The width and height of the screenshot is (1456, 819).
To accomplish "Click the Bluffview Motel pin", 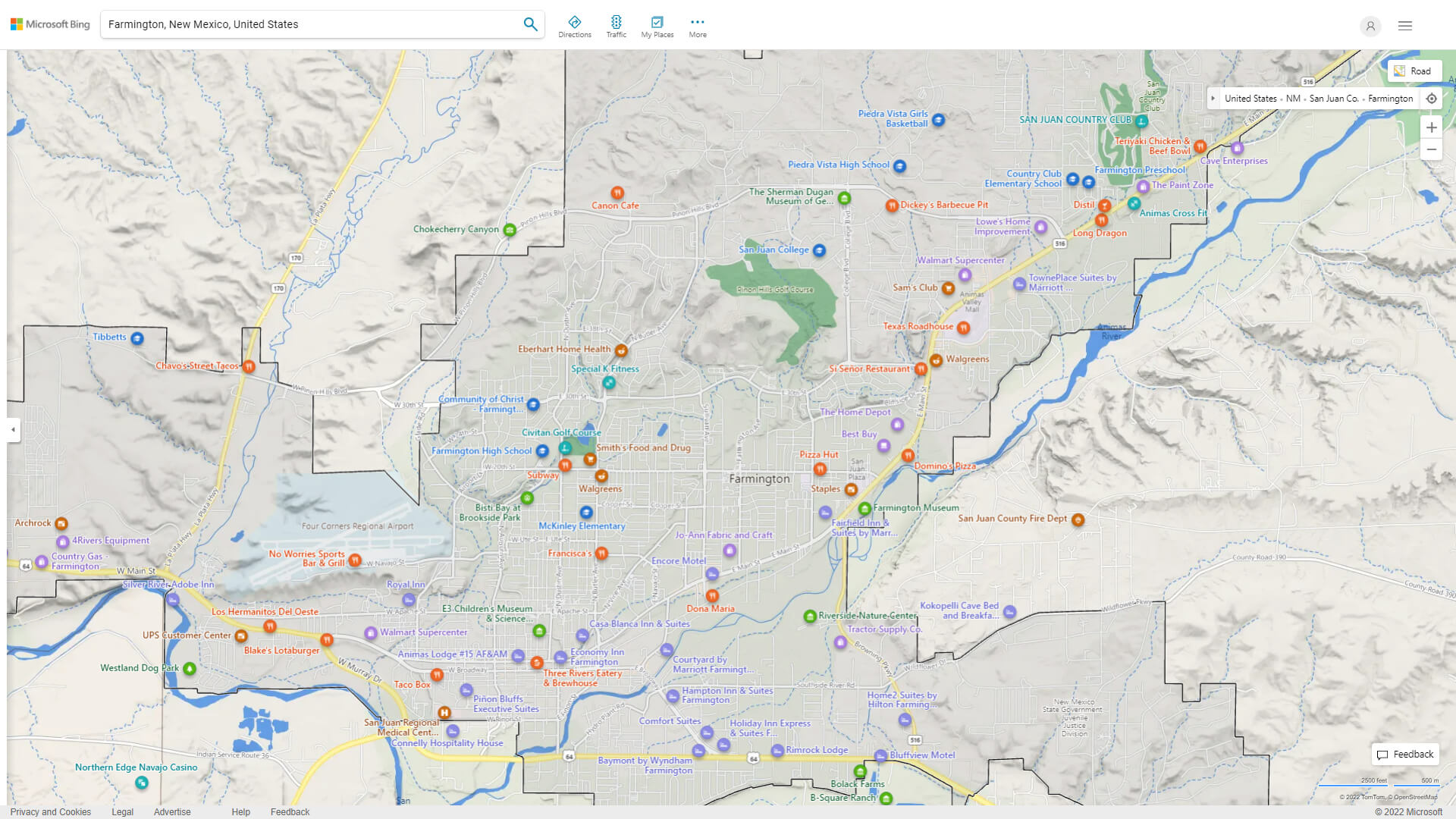I will [880, 756].
